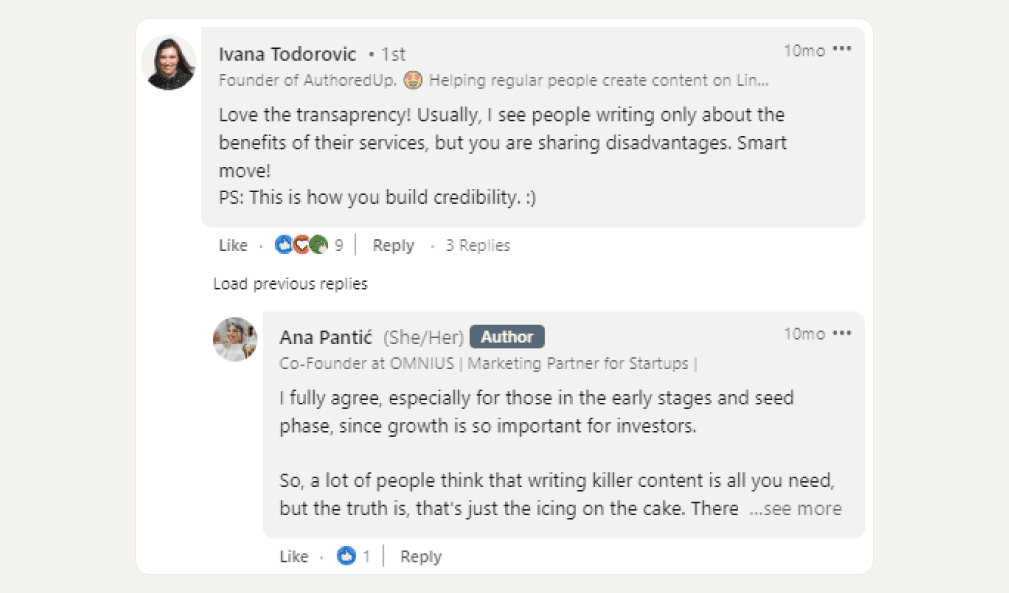Expand the 3 Replies under Ivana's comment
1009x593 pixels.
pyautogui.click(x=478, y=244)
